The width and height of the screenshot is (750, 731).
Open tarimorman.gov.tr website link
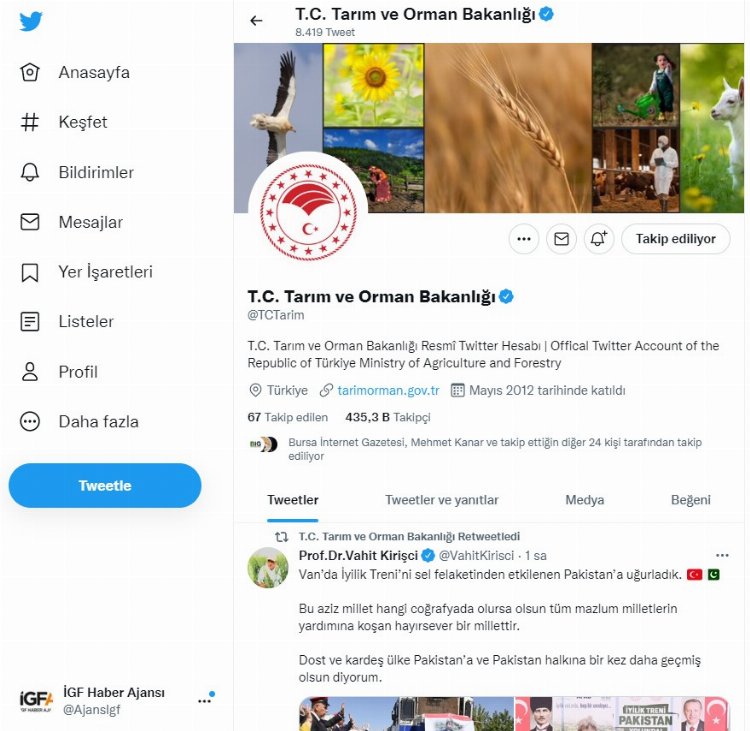coord(388,390)
